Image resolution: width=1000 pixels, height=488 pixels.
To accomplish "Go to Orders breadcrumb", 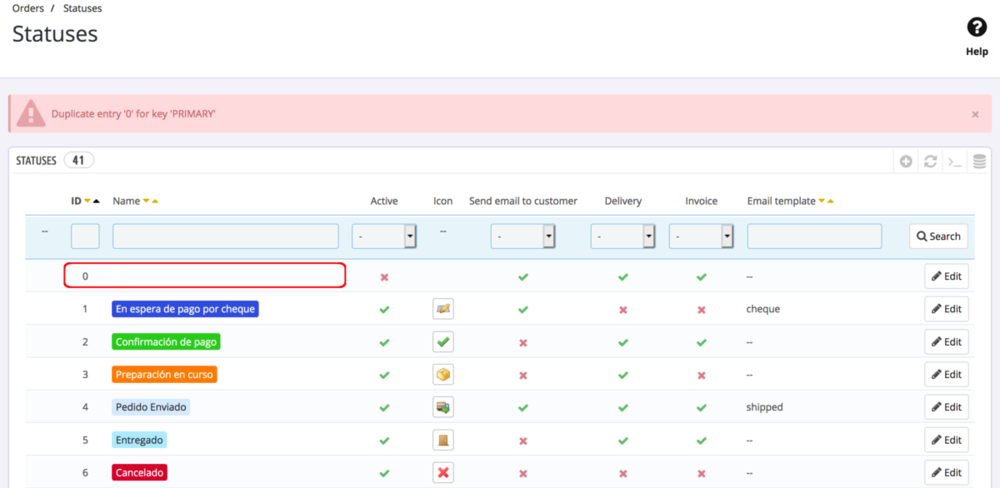I will [28, 8].
